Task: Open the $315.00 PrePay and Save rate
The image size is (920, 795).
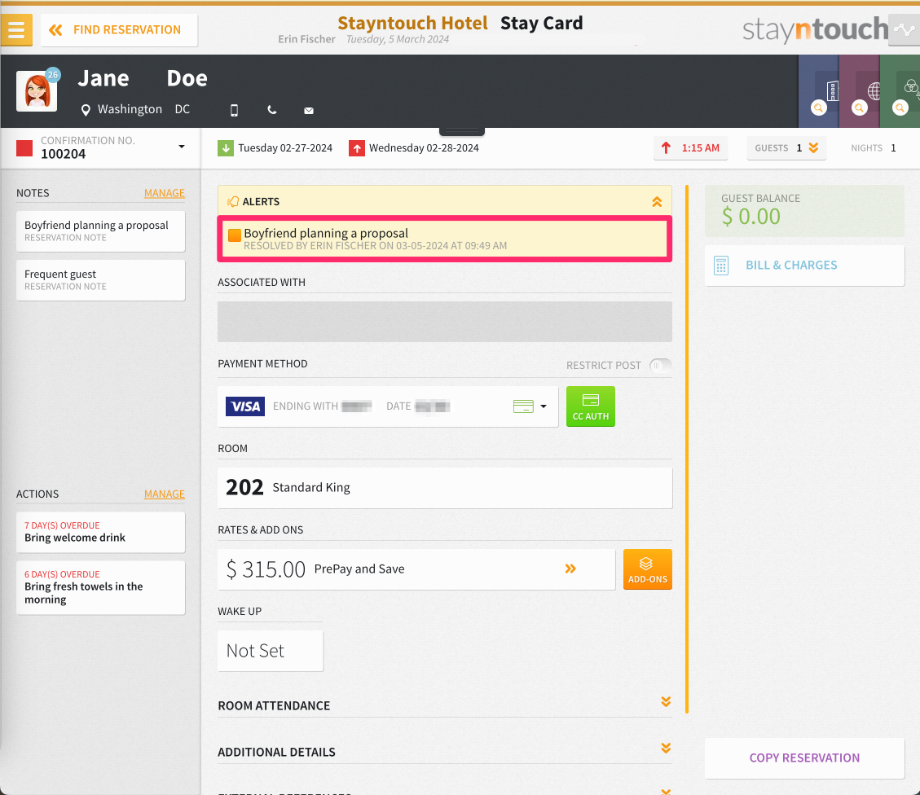Action: [x=416, y=569]
